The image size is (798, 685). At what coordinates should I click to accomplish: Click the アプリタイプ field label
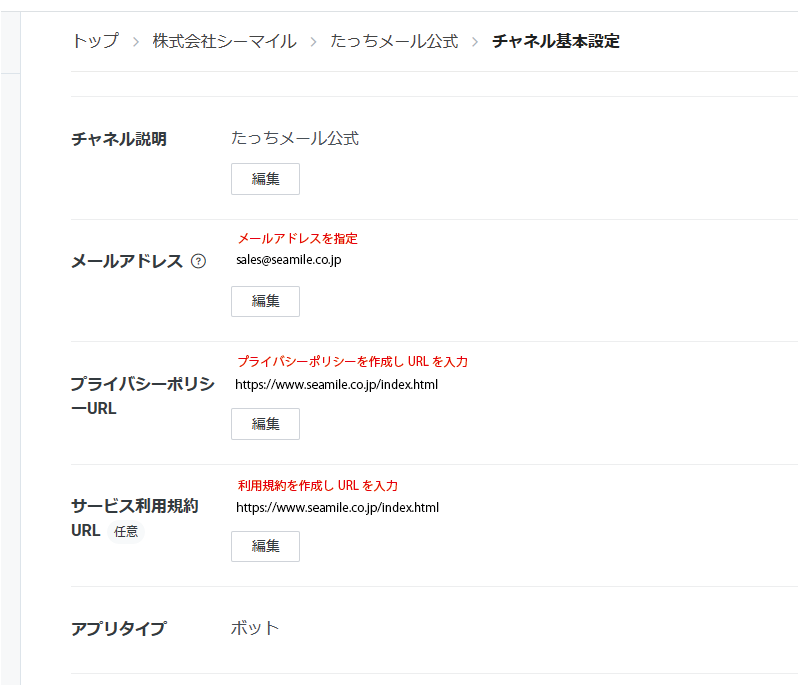118,629
